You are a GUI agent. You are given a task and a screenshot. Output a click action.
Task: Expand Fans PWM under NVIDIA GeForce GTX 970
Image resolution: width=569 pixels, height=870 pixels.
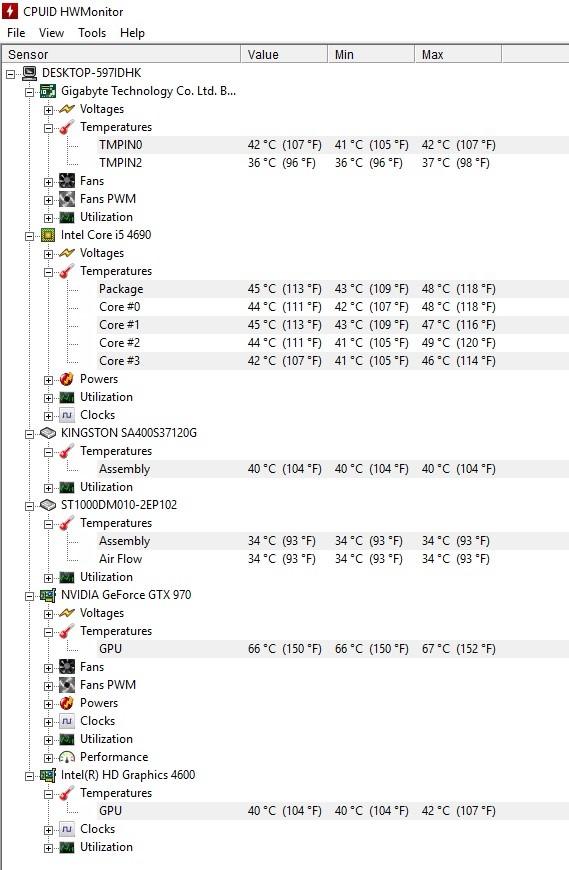tap(48, 686)
